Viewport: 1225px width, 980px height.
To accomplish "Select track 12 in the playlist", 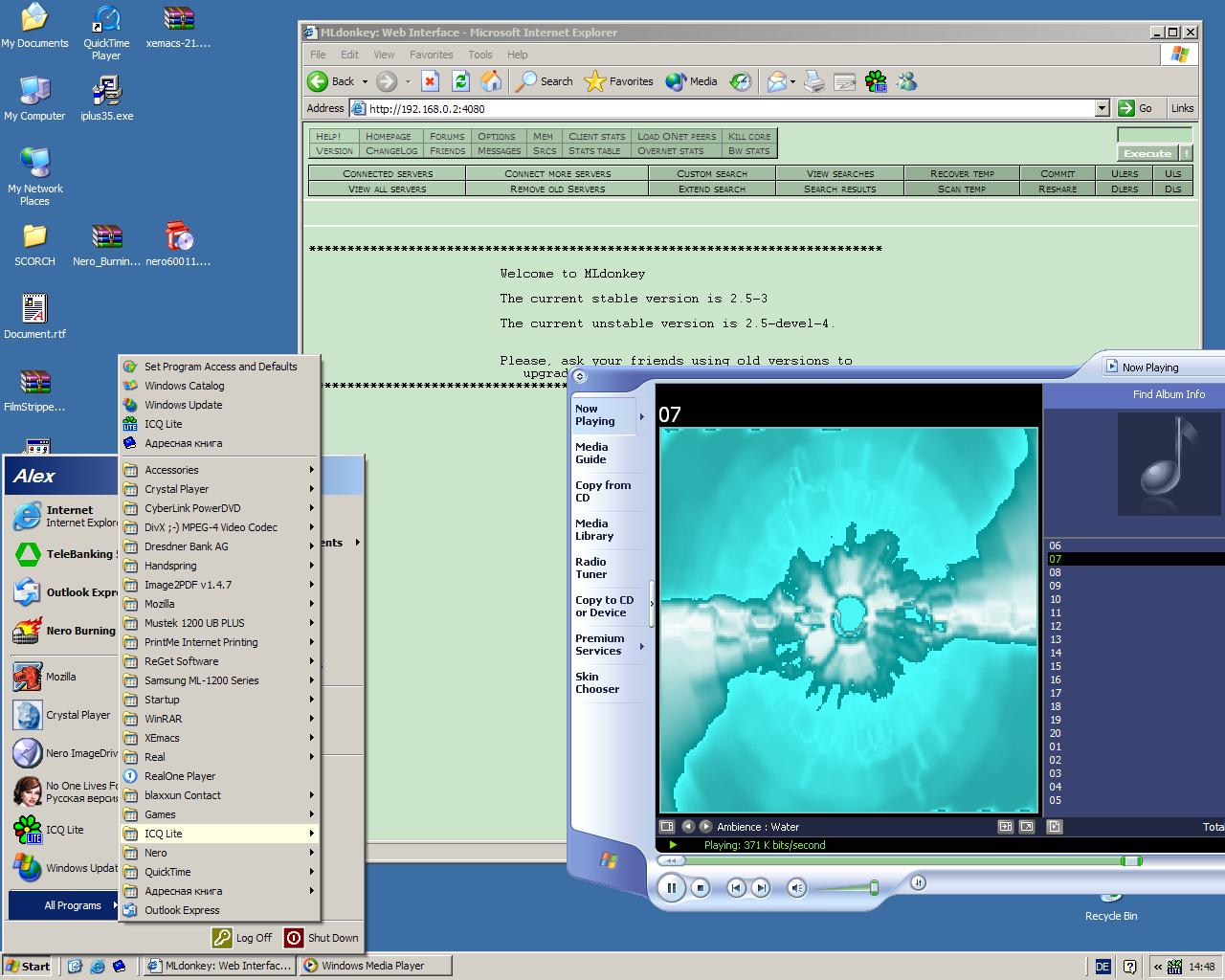I will point(1135,626).
